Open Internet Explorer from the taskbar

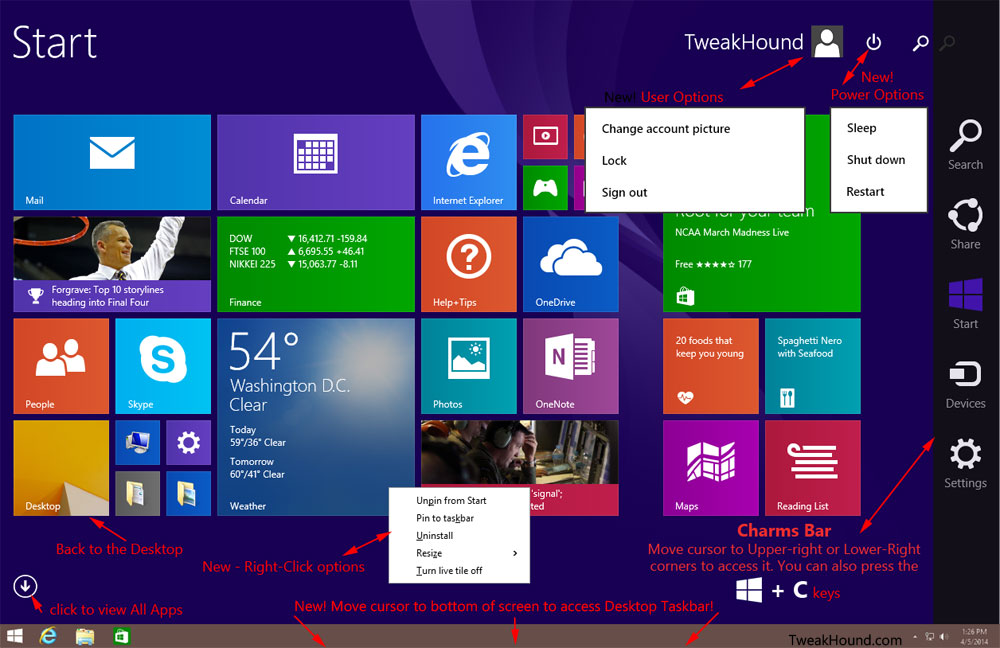tap(48, 636)
